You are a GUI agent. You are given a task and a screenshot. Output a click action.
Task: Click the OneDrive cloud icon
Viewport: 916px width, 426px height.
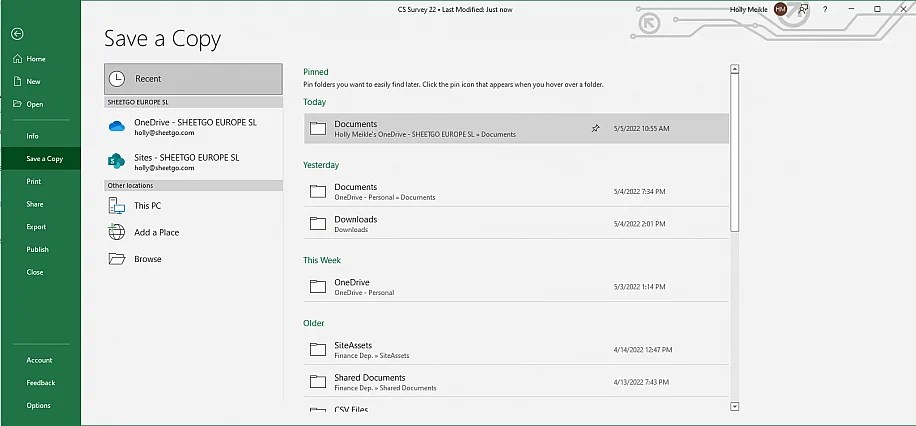tap(117, 126)
